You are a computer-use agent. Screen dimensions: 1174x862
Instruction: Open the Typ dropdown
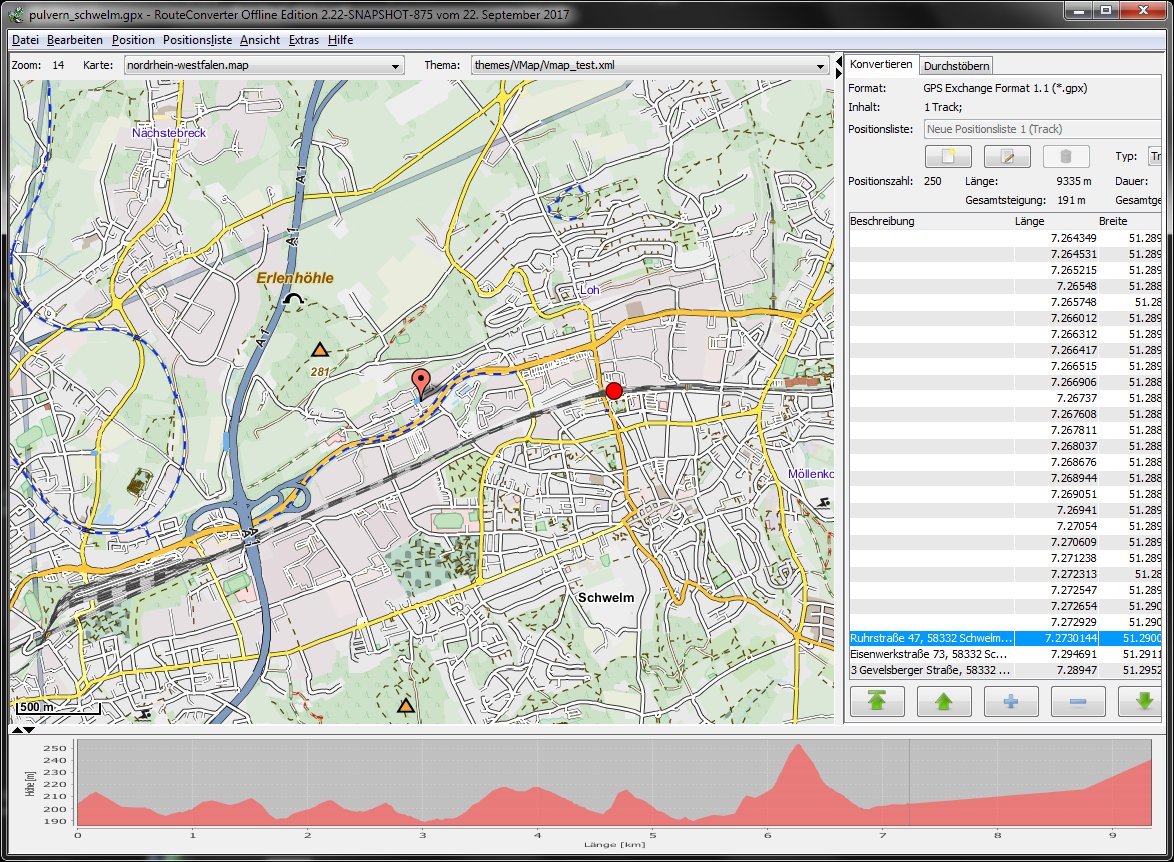coord(1153,156)
